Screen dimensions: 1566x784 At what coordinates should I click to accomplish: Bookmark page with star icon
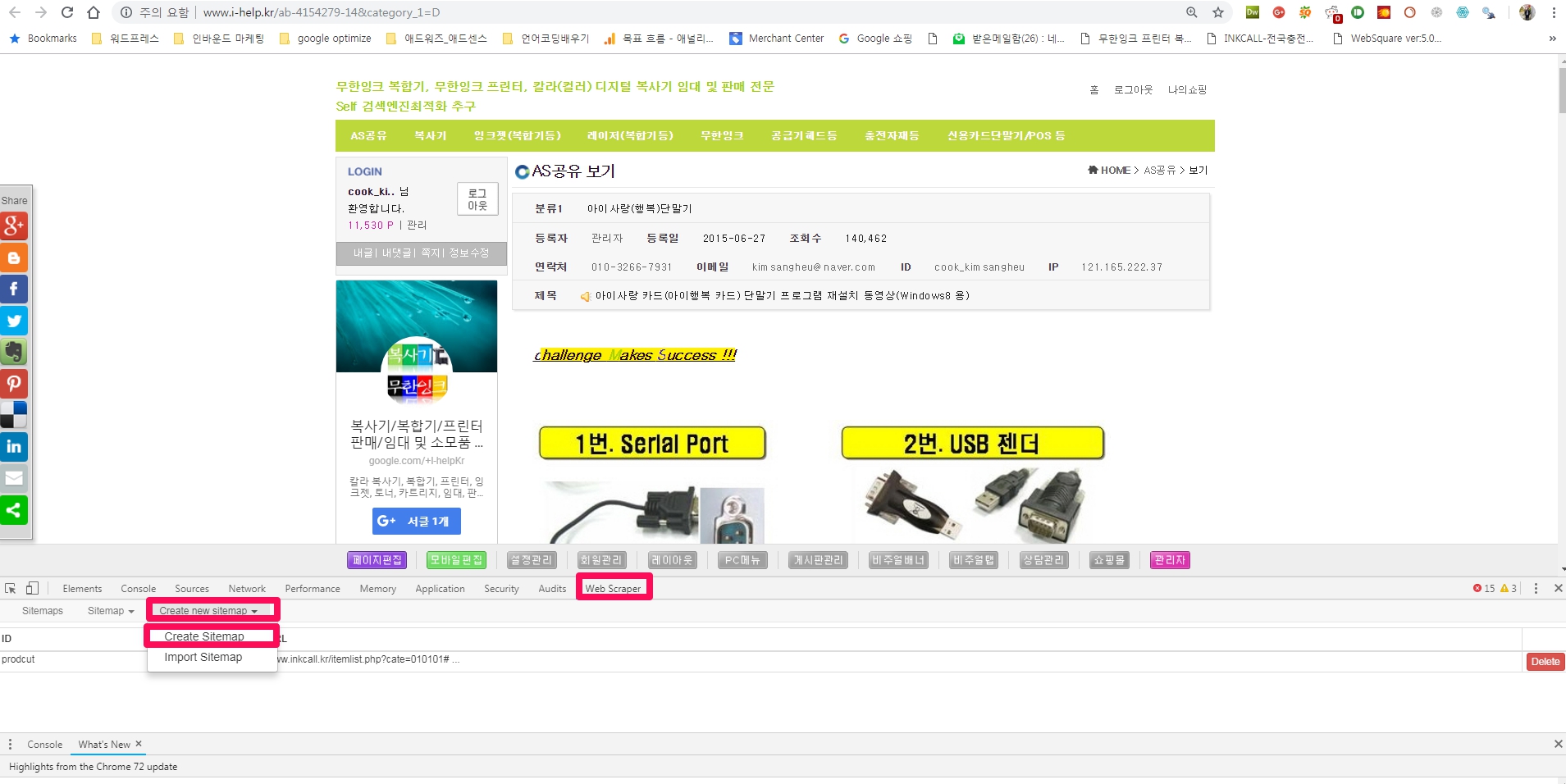point(1218,12)
